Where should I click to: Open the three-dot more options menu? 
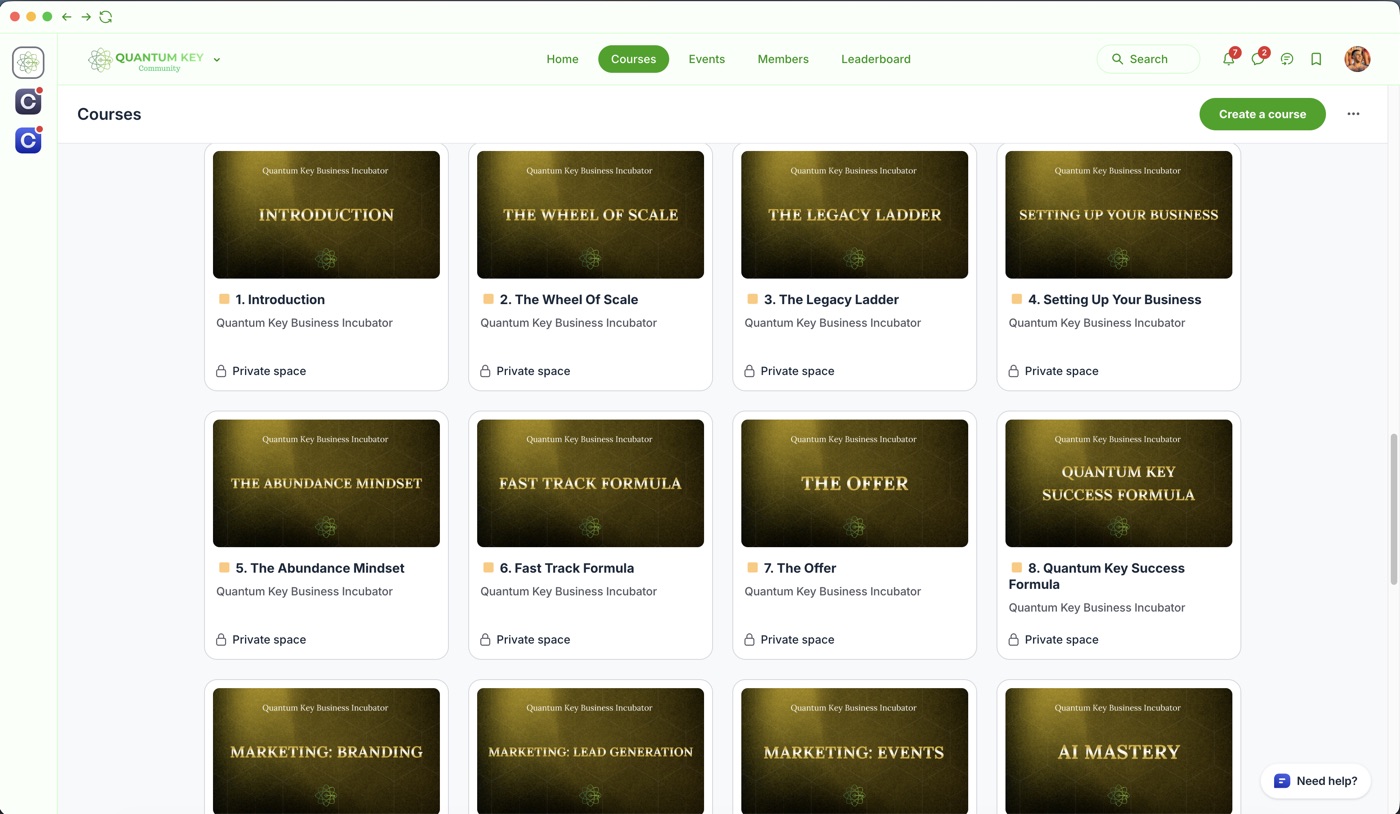(1353, 114)
